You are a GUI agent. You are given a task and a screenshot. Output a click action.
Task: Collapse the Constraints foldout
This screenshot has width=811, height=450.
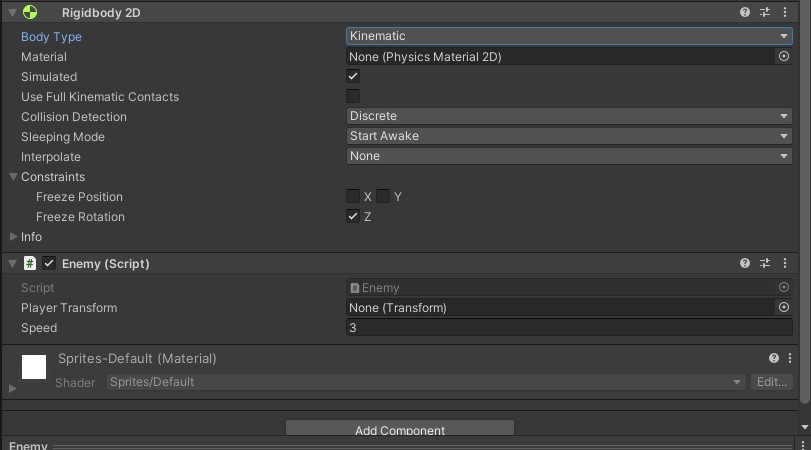[13, 176]
